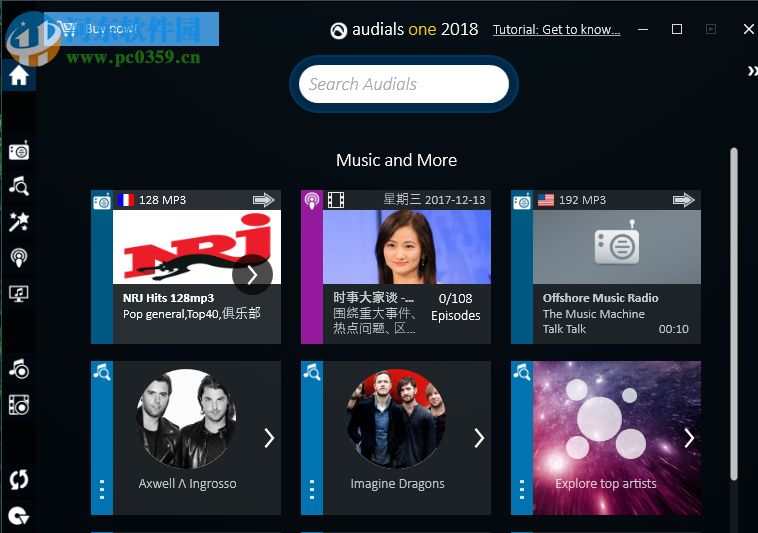Click chevron on Imagine Dragons card
The image size is (758, 533).
[479, 438]
